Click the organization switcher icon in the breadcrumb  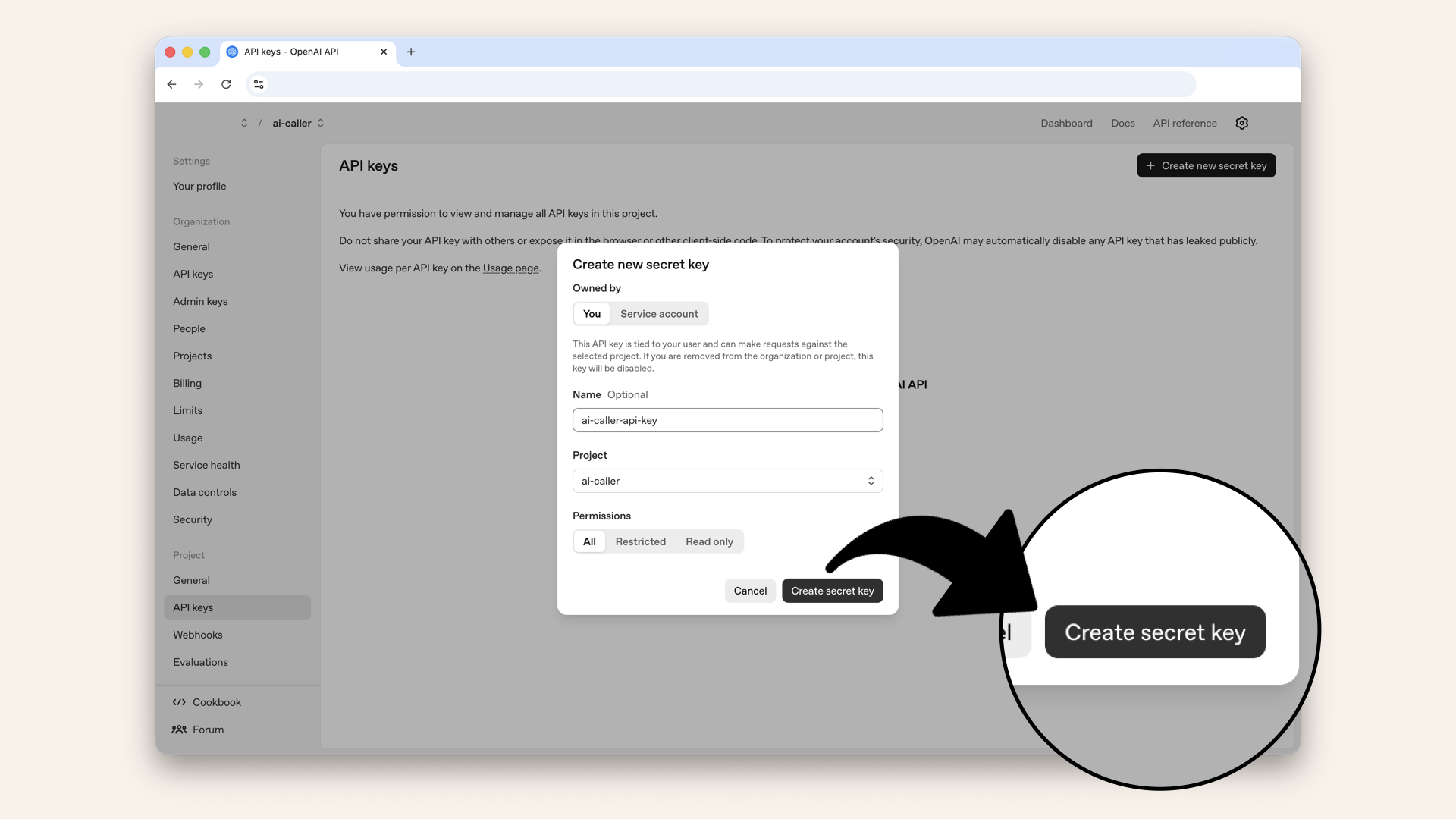coord(244,123)
